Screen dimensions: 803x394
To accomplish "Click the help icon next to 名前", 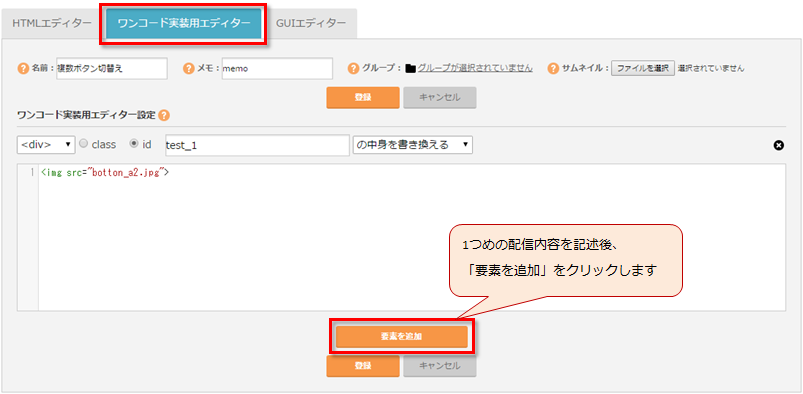I will (x=23, y=69).
